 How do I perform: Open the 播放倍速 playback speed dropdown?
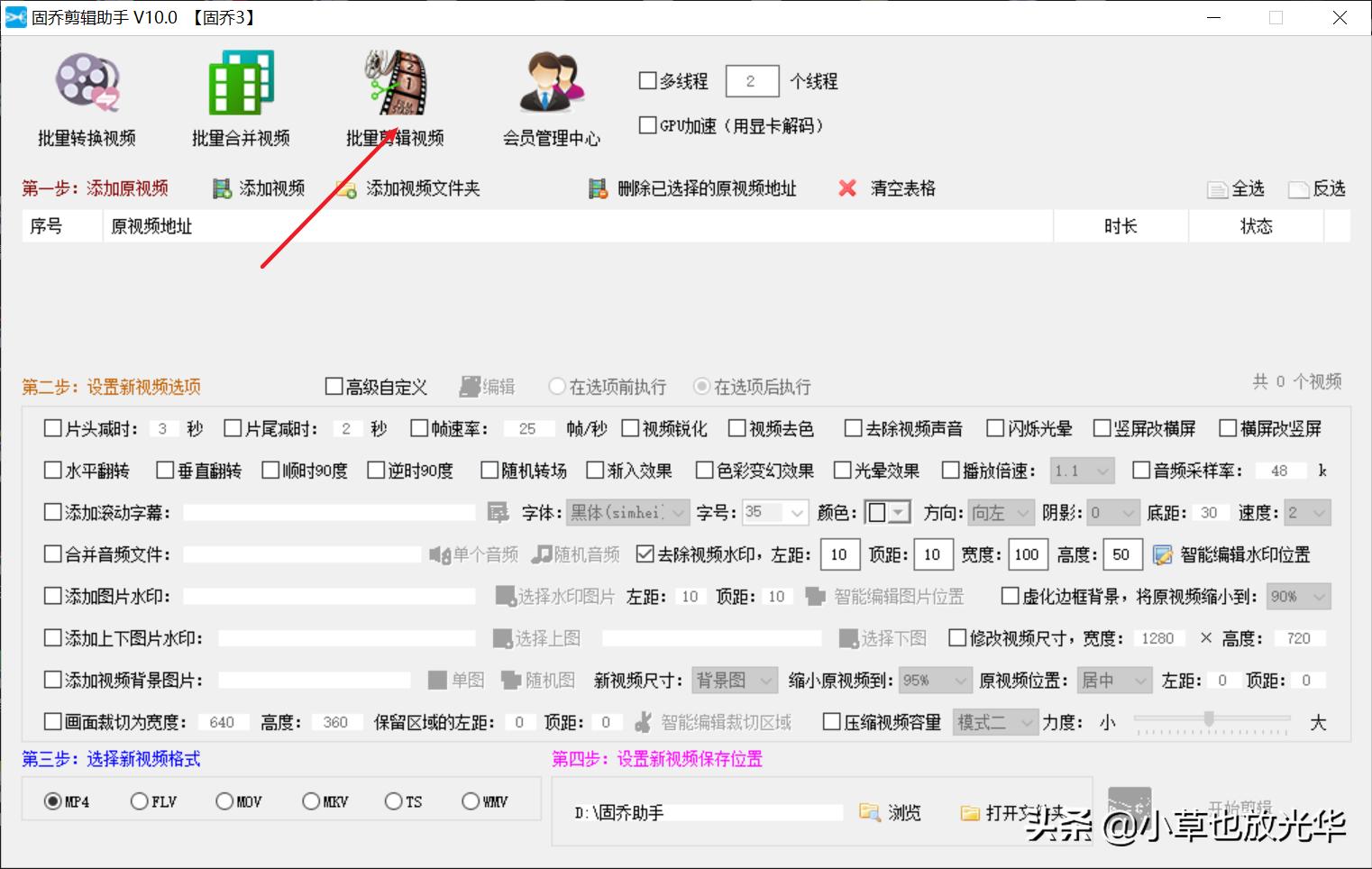pos(1082,470)
